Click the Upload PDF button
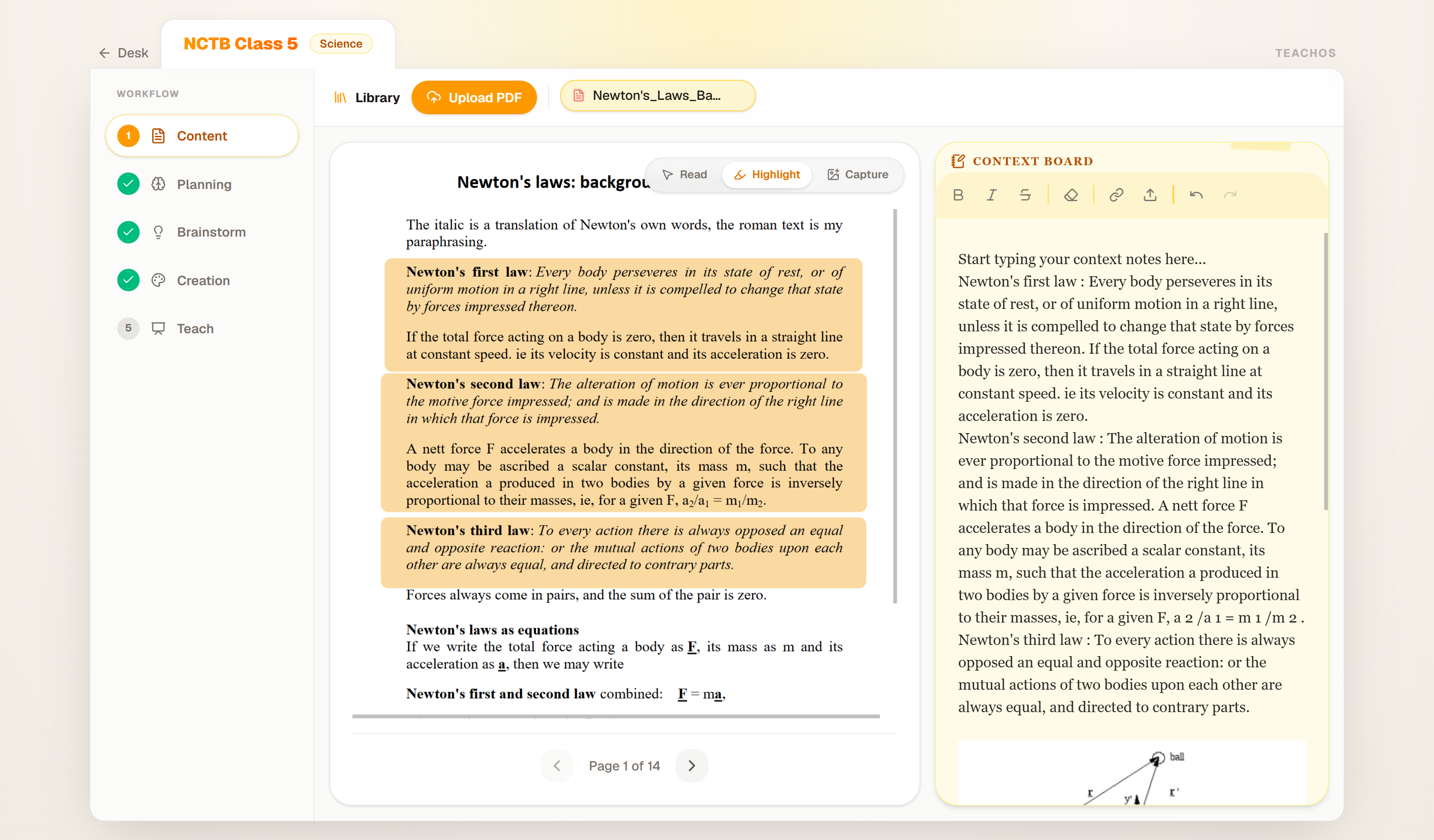1434x840 pixels. pos(474,97)
